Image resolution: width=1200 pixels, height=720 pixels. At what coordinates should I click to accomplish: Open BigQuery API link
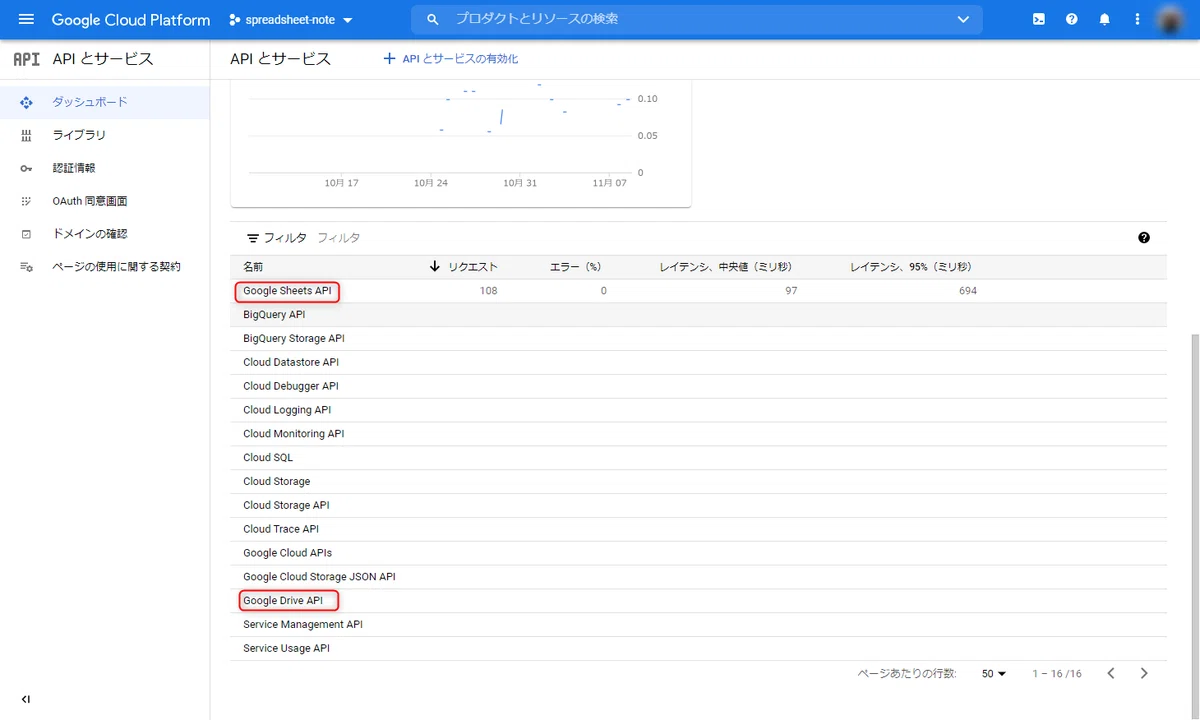[x=274, y=315]
